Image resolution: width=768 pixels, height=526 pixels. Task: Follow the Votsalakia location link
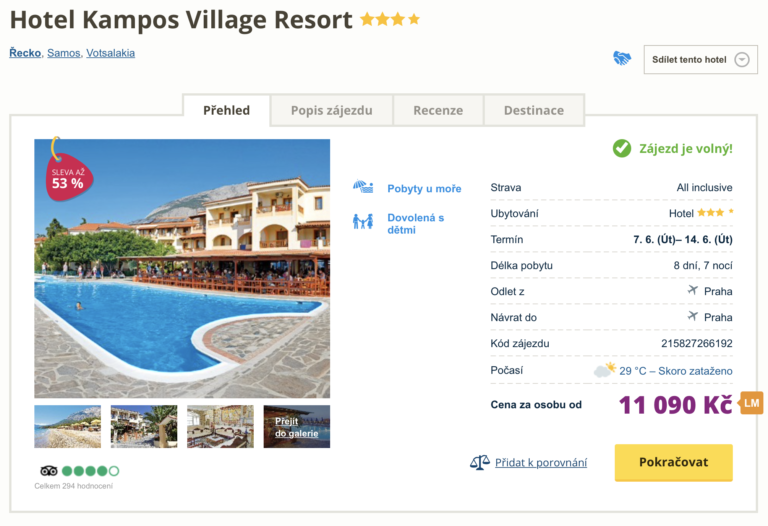[110, 53]
